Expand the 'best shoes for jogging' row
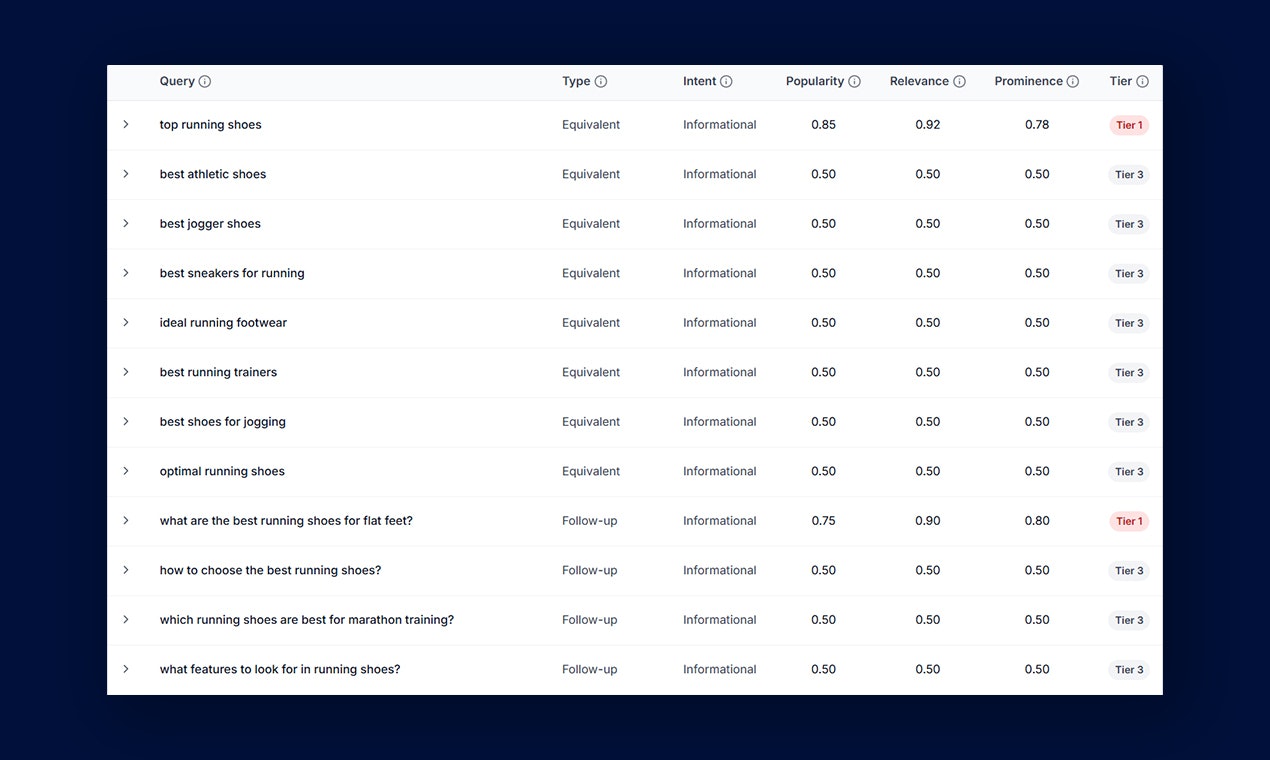The image size is (1270, 760). tap(126, 421)
